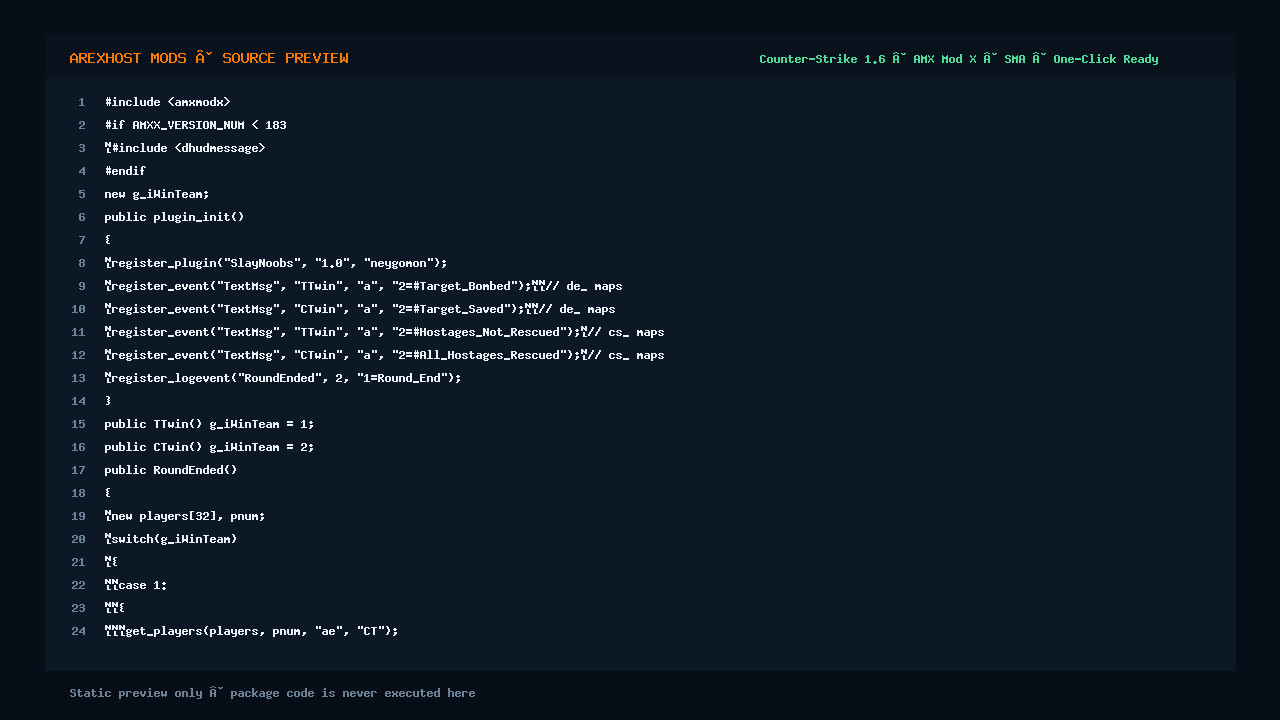Click gutter line number 24

pyautogui.click(x=79, y=631)
